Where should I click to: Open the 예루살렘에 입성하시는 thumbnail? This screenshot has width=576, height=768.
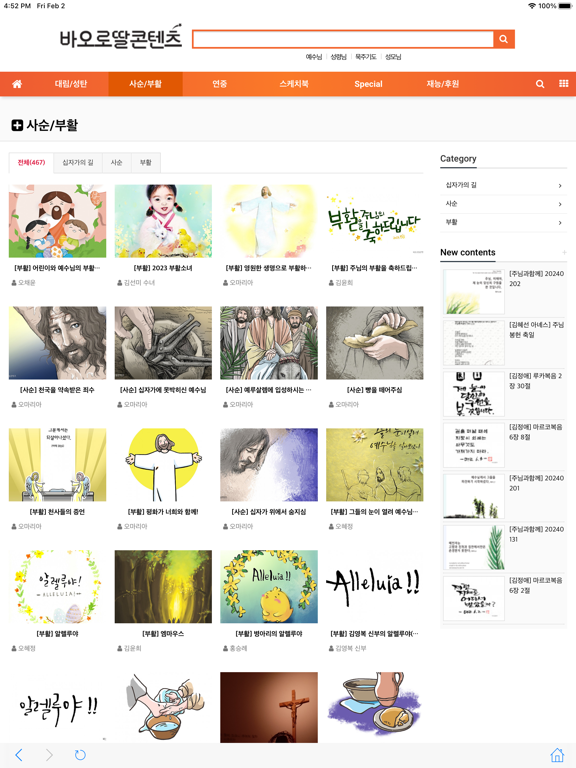pyautogui.click(x=269, y=343)
